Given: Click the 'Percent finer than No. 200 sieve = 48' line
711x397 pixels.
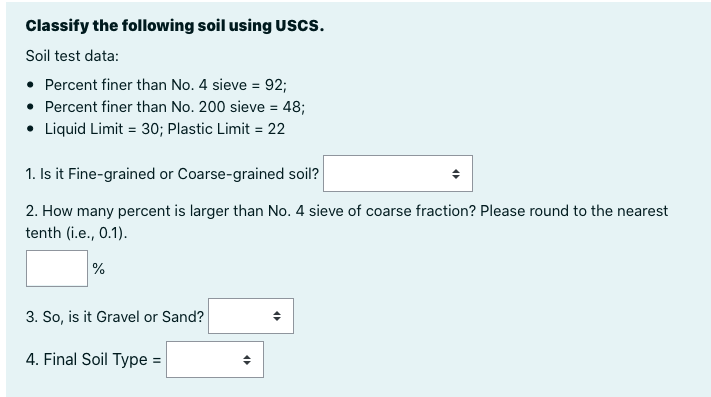Looking at the screenshot, I should 175,107.
